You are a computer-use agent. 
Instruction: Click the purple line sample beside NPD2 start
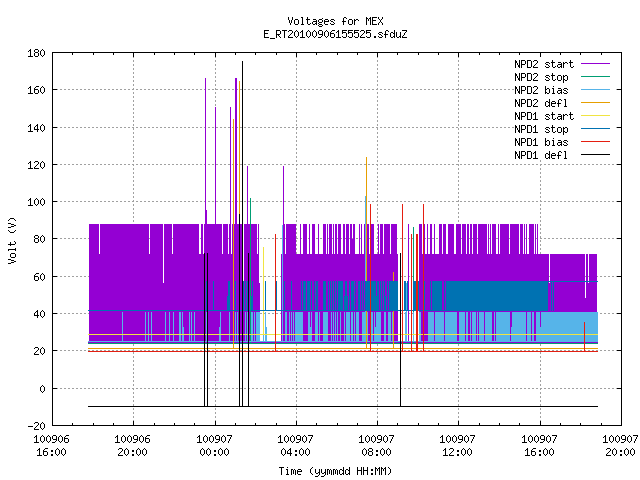[595, 64]
